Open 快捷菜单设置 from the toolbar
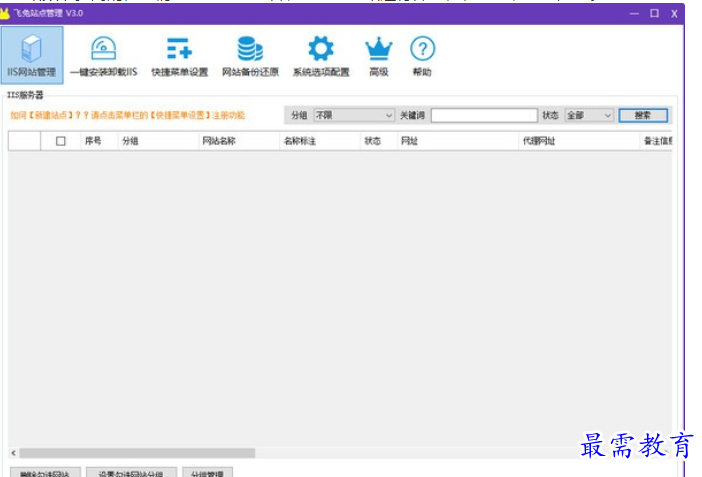Image resolution: width=702 pixels, height=477 pixels. click(179, 55)
